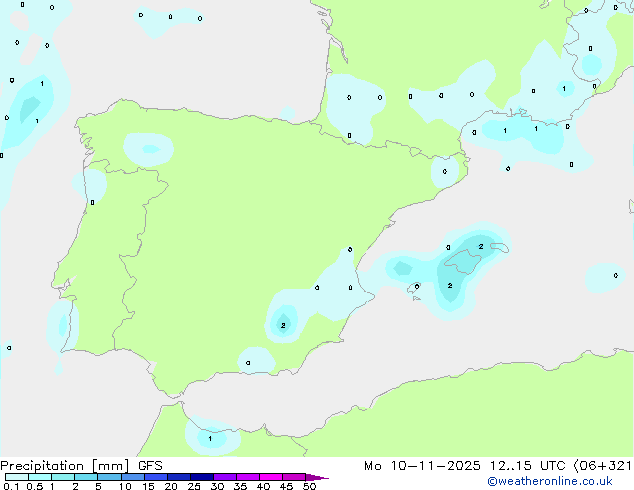Select the 10–15 mm legend color swatch
The image size is (634, 490).
click(x=133, y=477)
